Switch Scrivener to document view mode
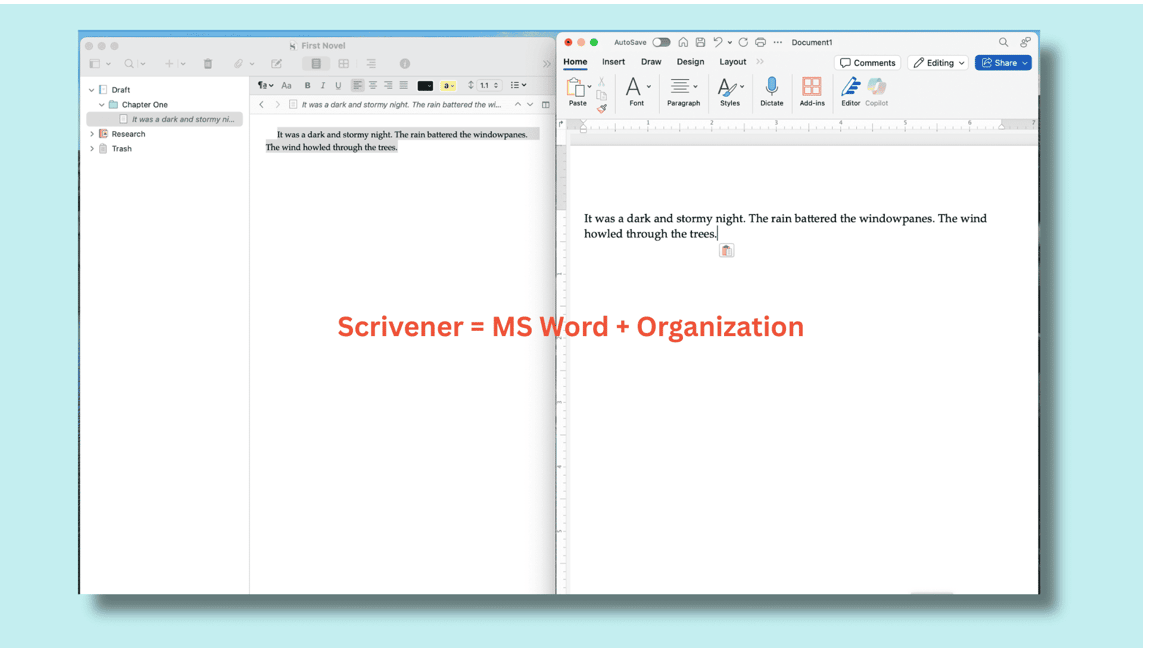This screenshot has height=650, width=1150. [316, 64]
